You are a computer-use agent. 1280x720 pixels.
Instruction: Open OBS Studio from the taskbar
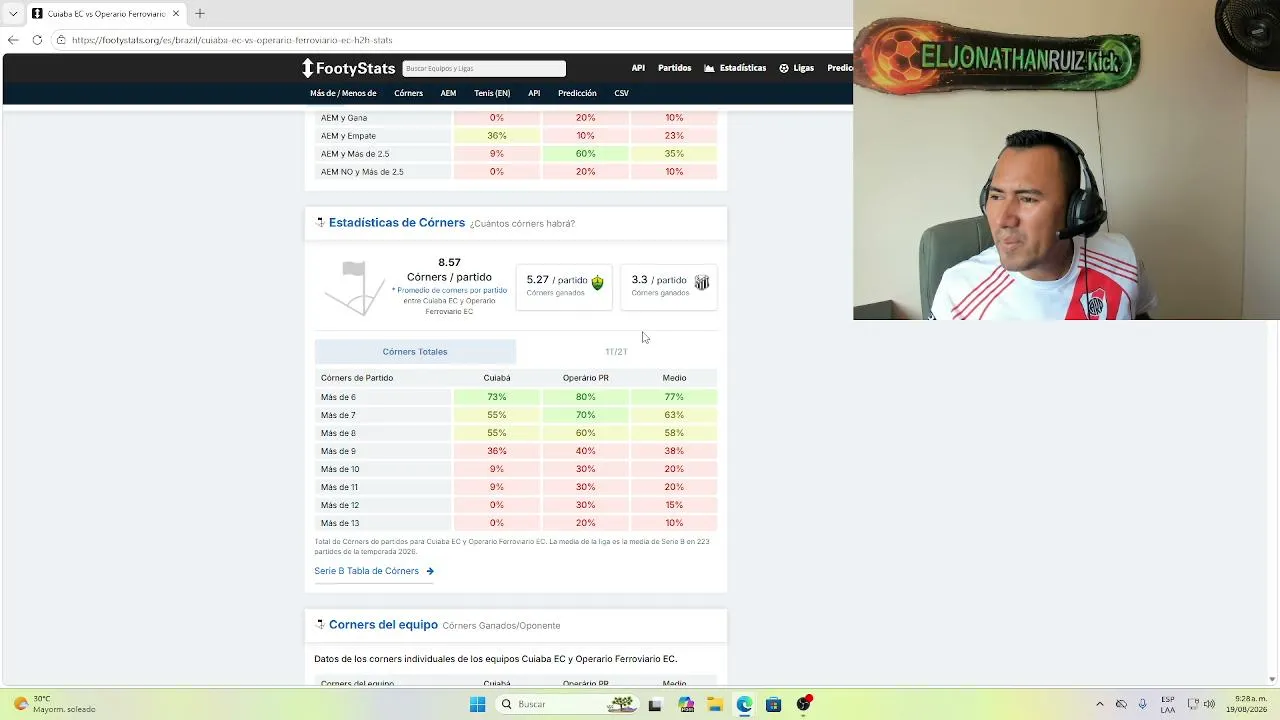click(803, 704)
